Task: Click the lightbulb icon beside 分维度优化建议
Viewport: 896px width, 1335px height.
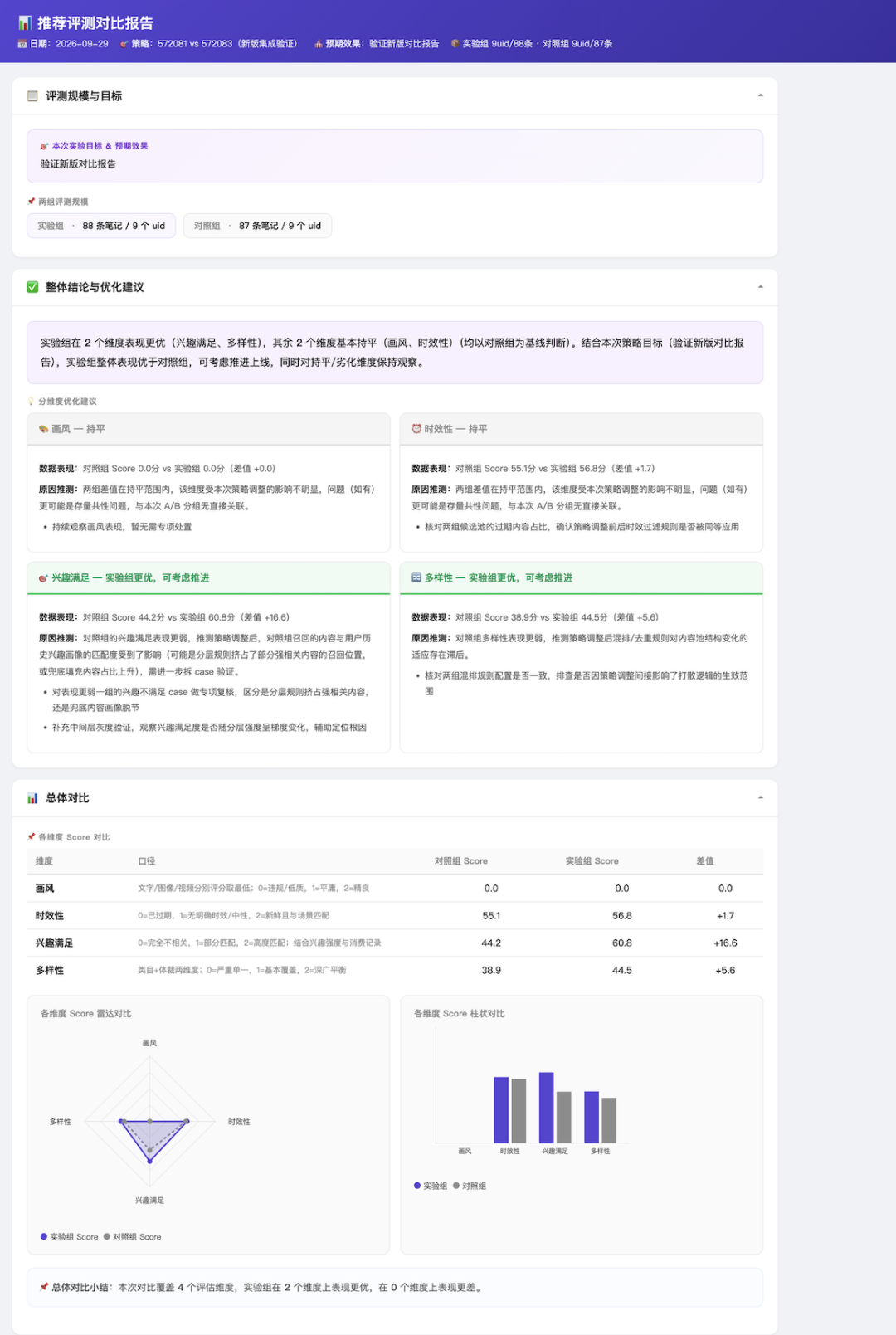Action: point(32,402)
